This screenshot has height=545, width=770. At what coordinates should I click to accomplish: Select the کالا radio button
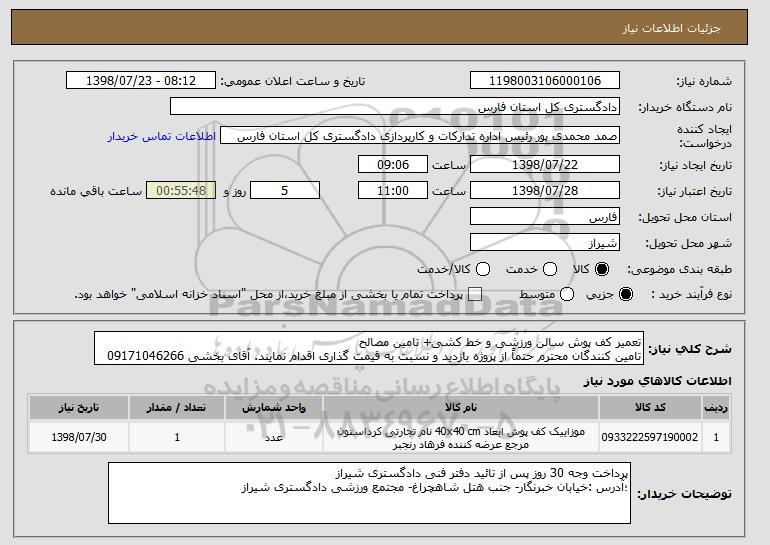click(x=602, y=269)
